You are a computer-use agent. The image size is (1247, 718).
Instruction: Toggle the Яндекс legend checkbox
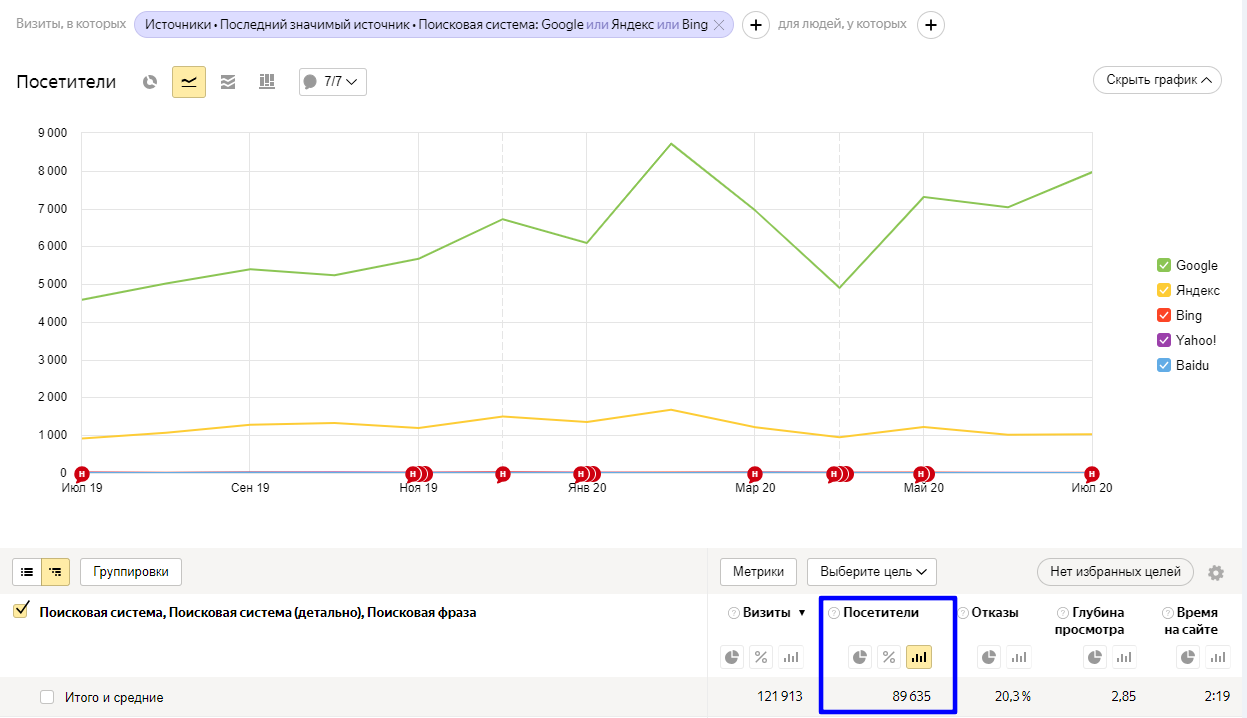[x=1164, y=290]
